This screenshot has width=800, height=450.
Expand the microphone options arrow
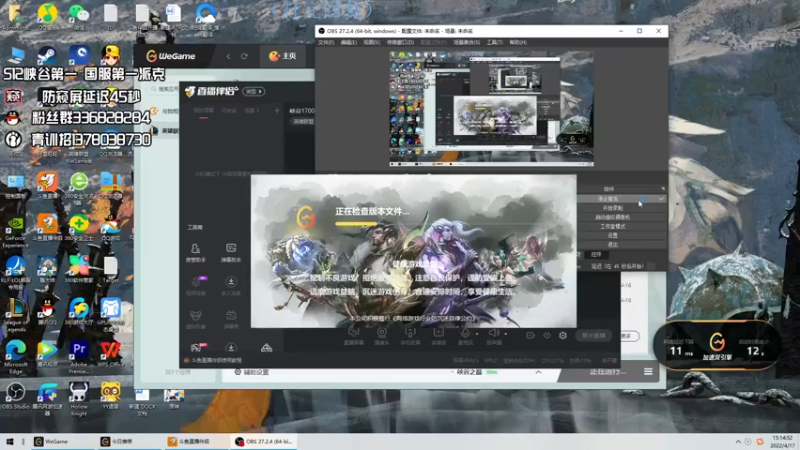[x=477, y=334]
